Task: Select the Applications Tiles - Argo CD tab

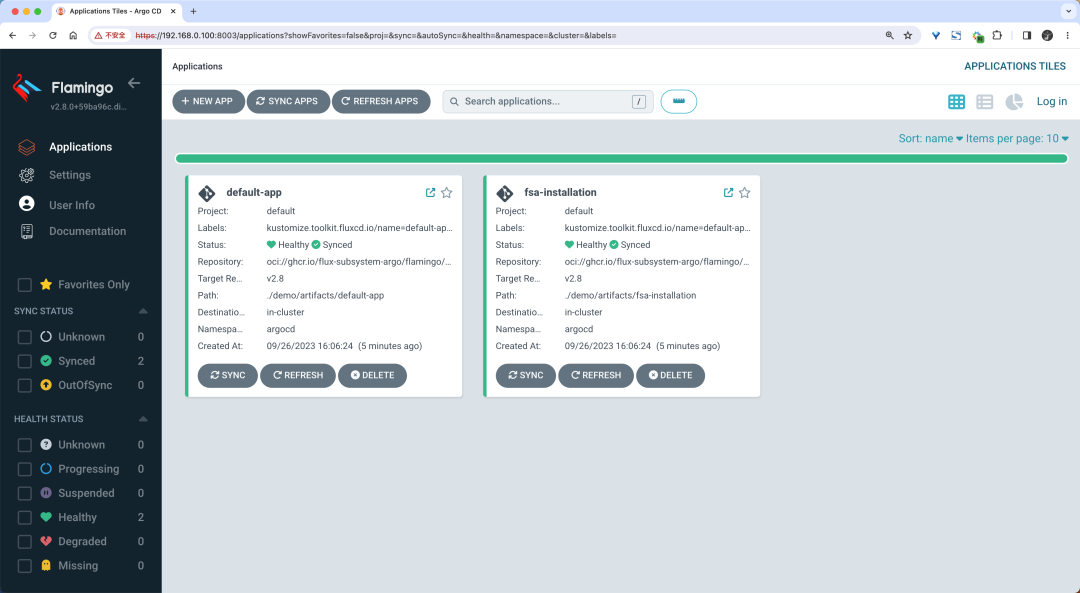Action: (115, 11)
